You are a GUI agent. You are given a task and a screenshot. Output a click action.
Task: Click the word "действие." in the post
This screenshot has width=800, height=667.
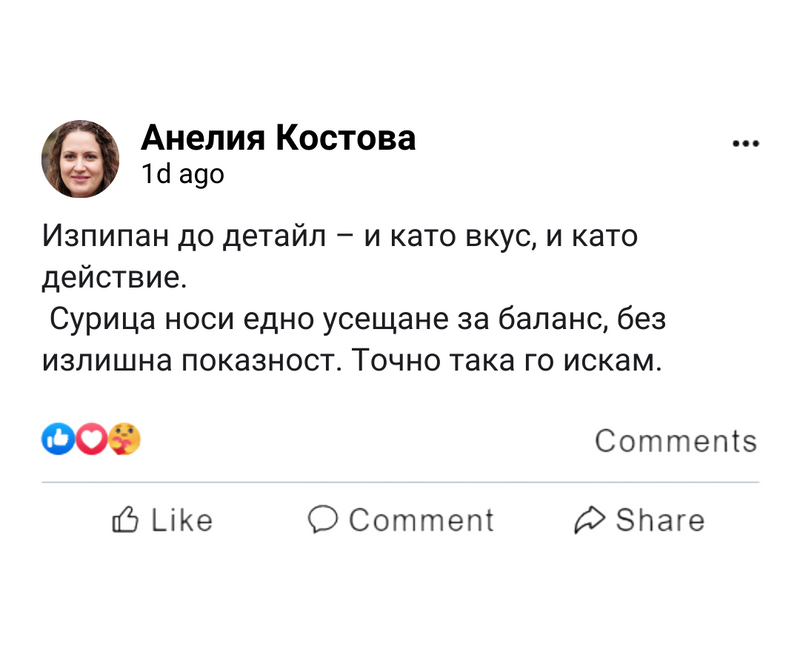click(114, 276)
